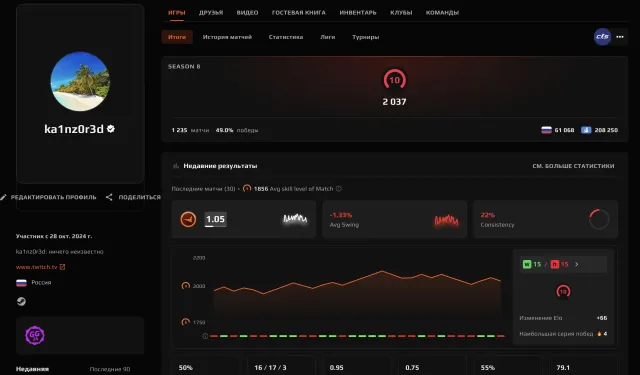Viewport: 640px width, 375px height.
Task: Open the ИНВЕНТАРЬ tab
Action: [358, 13]
